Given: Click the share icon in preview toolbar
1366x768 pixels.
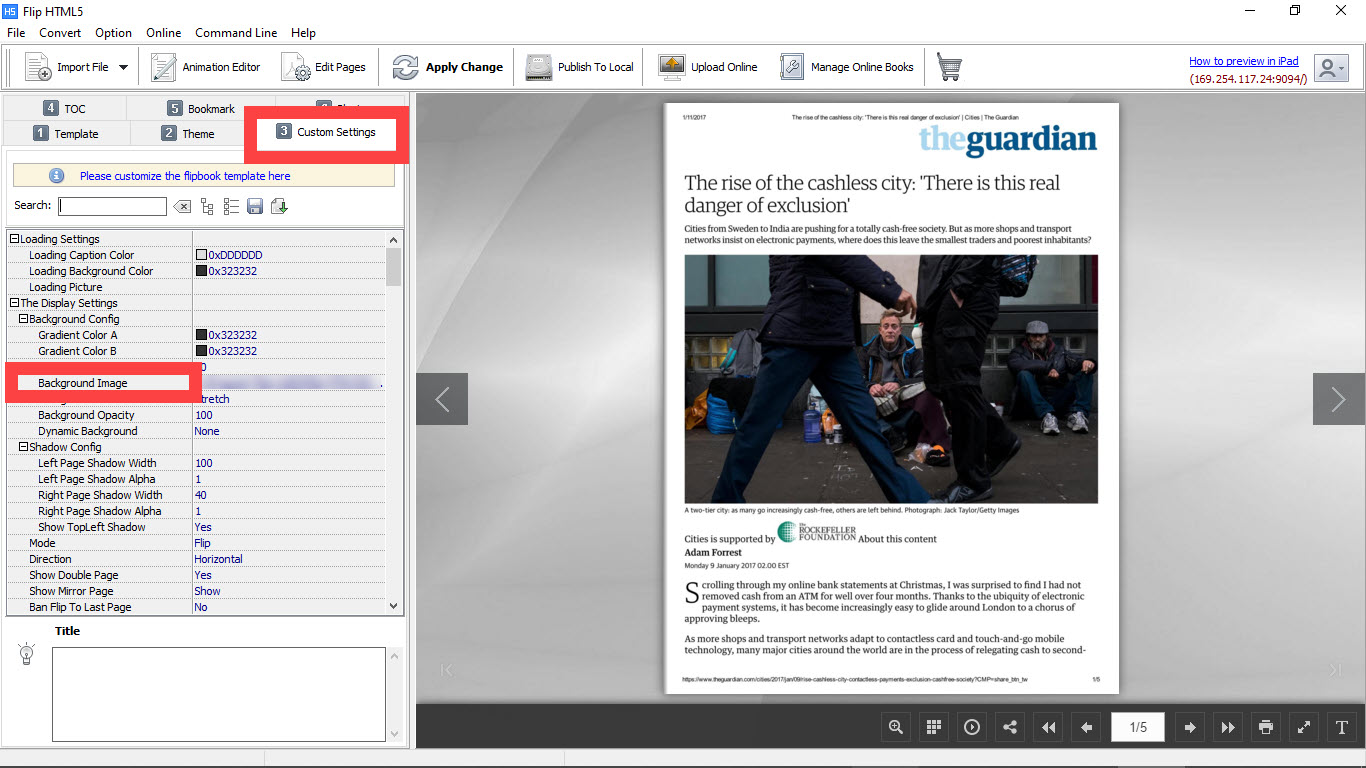Looking at the screenshot, I should point(1010,727).
